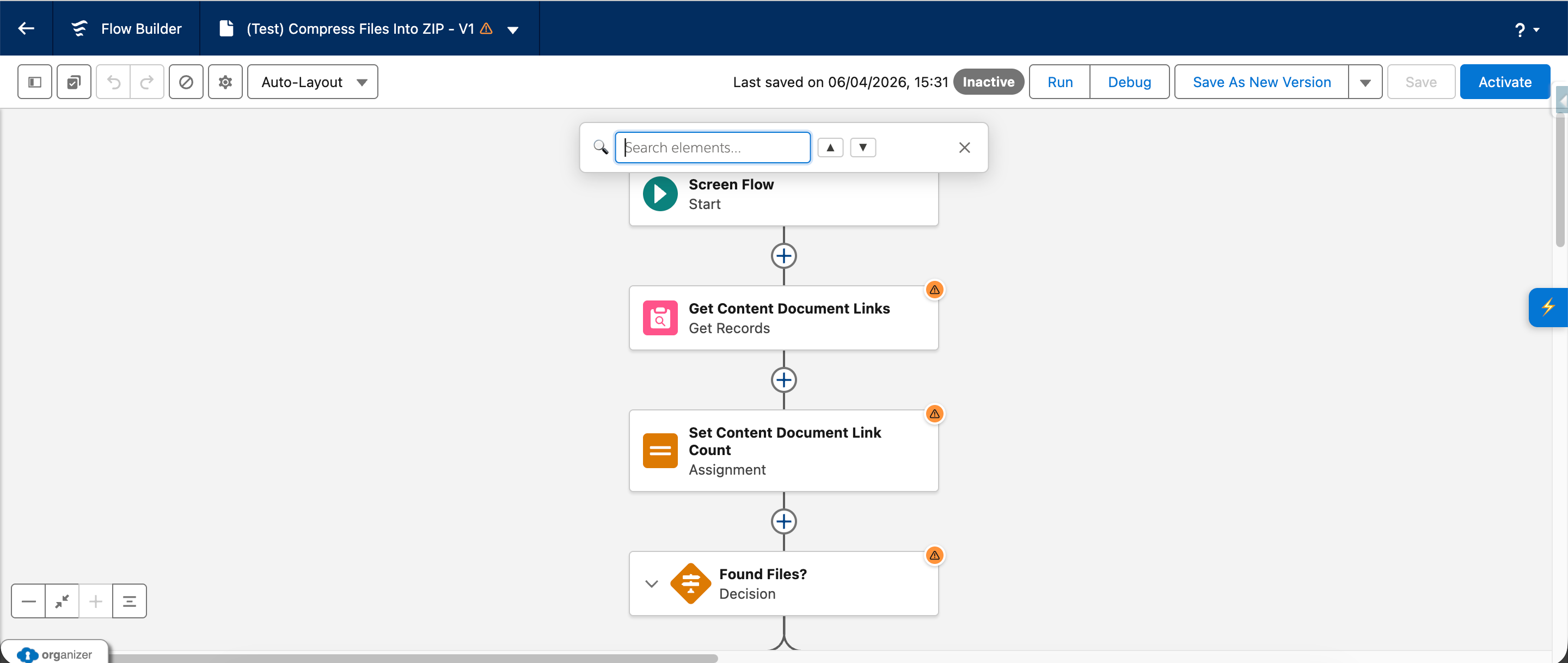Activate the flow
Screen dimensions: 1568x663
(1505, 82)
